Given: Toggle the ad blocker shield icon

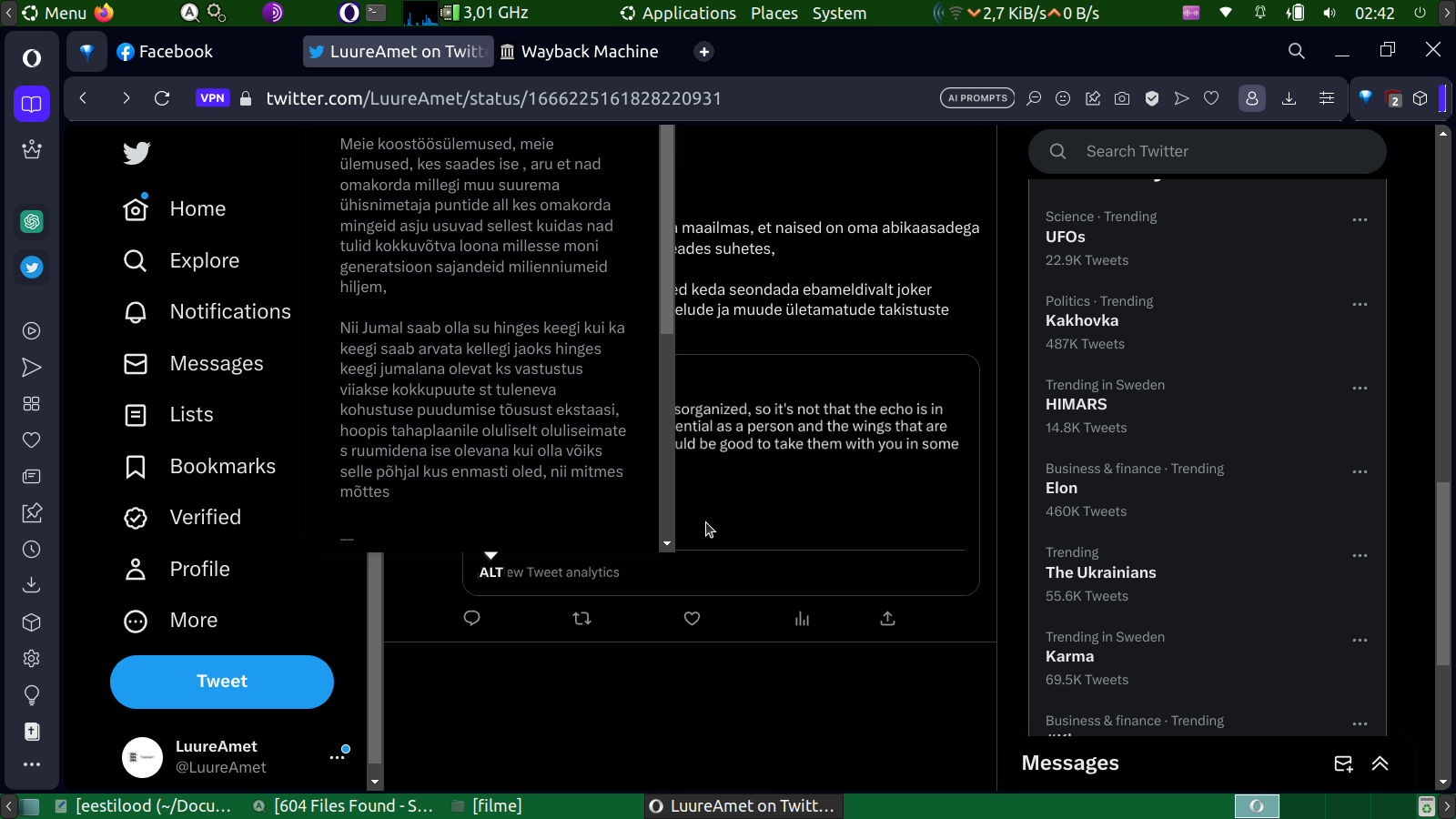Looking at the screenshot, I should pos(1152,98).
